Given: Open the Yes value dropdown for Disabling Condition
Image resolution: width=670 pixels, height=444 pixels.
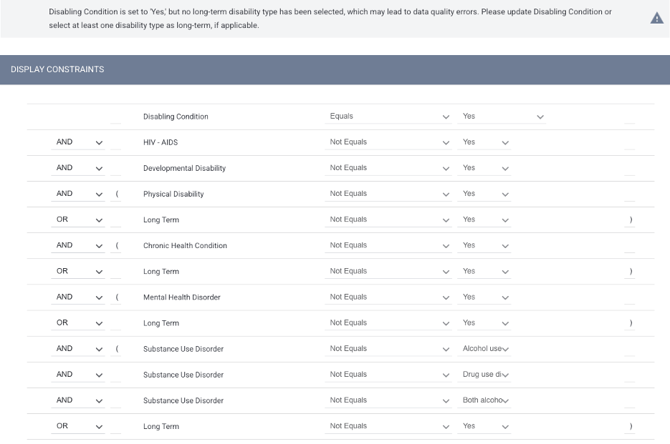Looking at the screenshot, I should 502,117.
